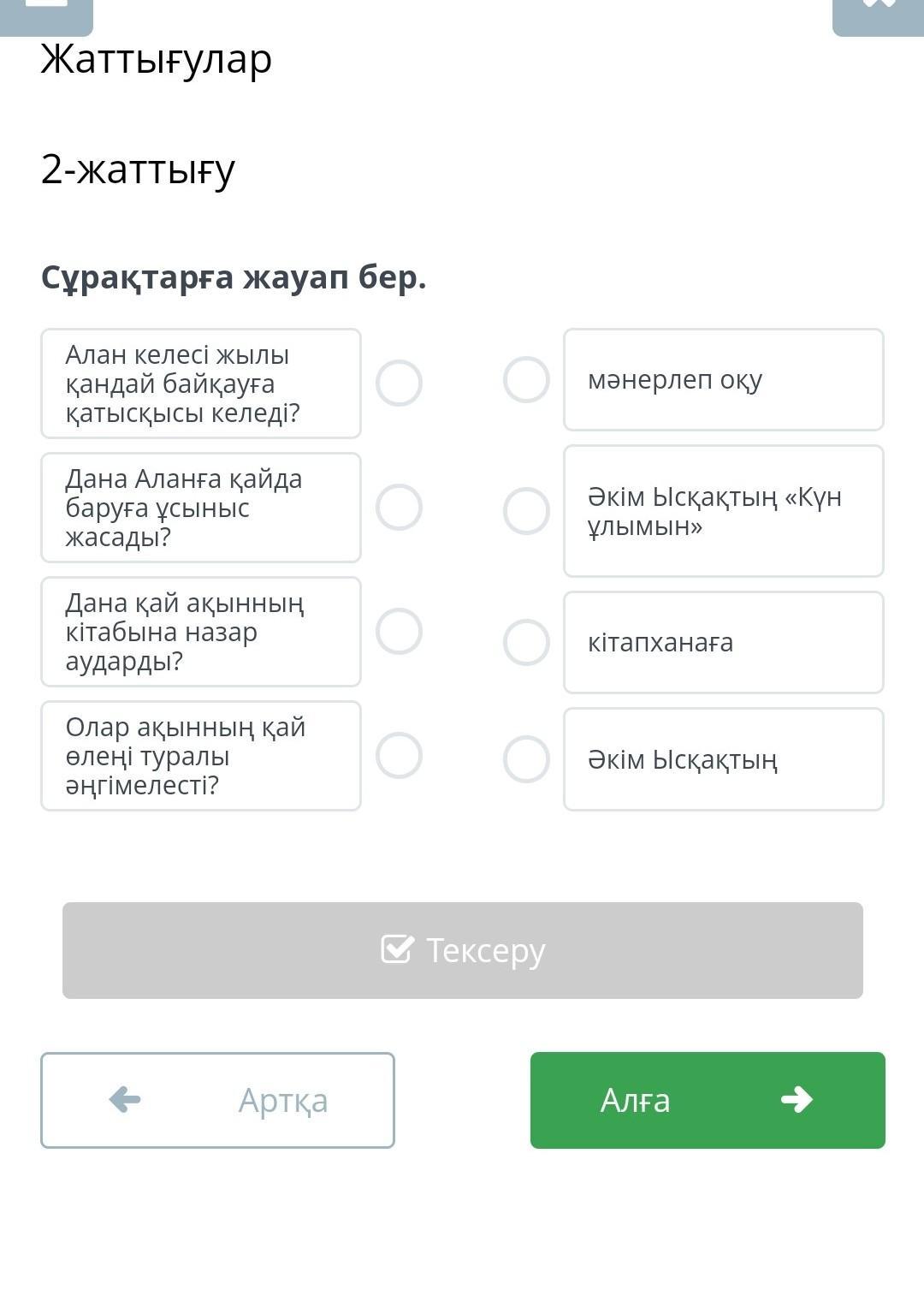Image resolution: width=924 pixels, height=1290 pixels.
Task: Select the circle next to the question about ақынның кітабы
Action: pos(399,631)
